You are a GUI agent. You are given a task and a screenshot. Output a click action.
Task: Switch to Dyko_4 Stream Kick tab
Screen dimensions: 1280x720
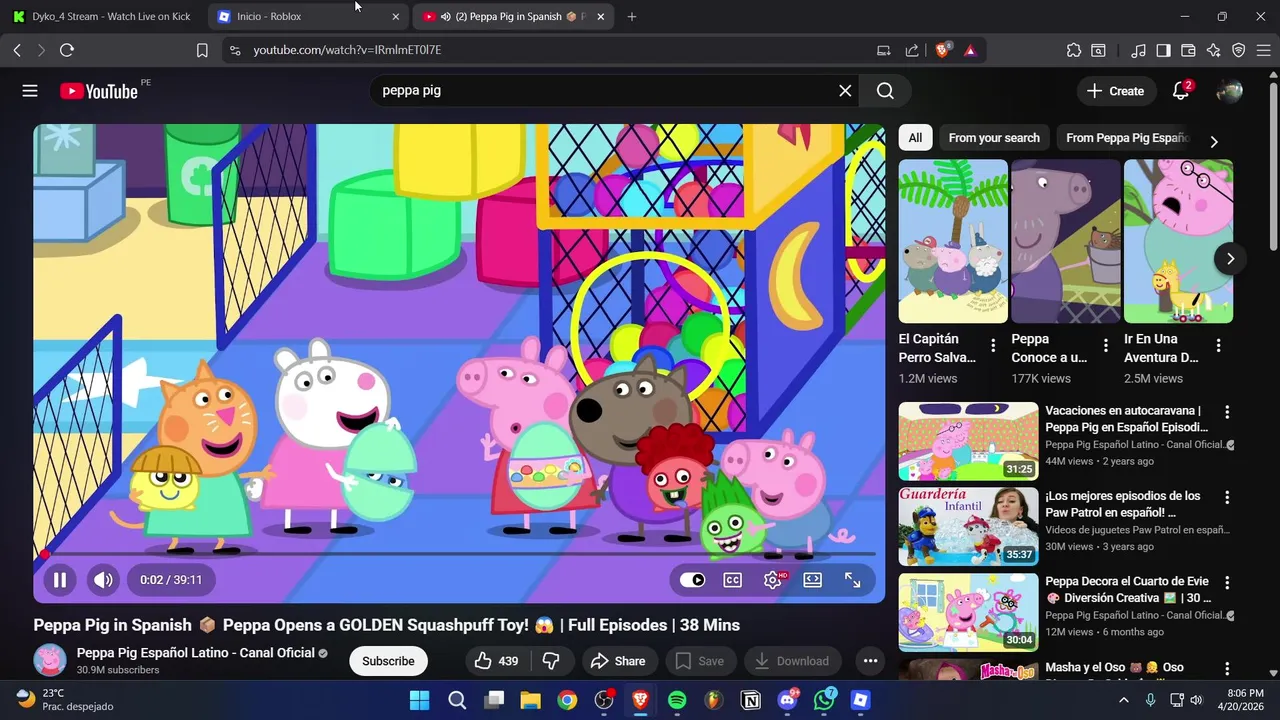coord(103,16)
